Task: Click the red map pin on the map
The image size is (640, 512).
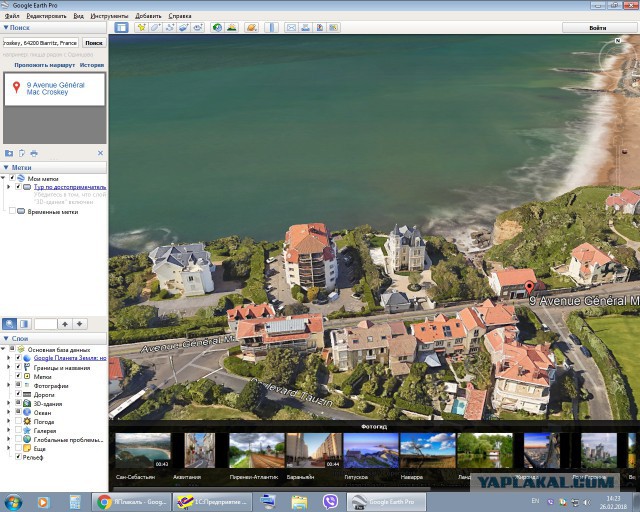Action: (x=529, y=287)
